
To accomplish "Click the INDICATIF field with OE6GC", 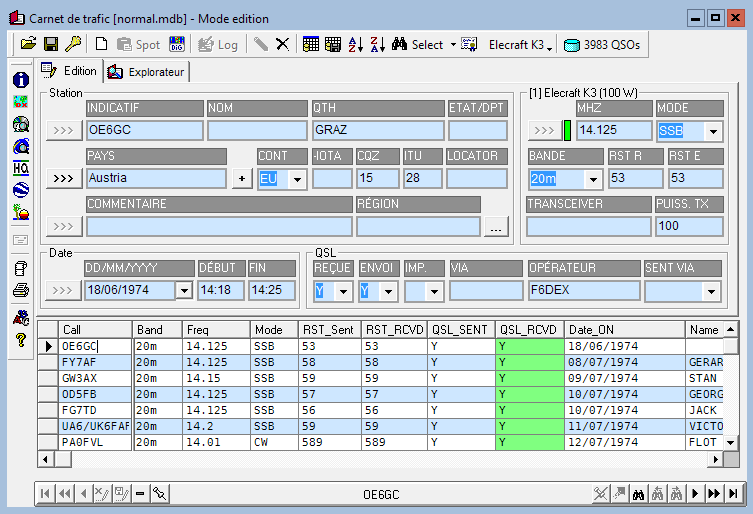I will click(145, 130).
